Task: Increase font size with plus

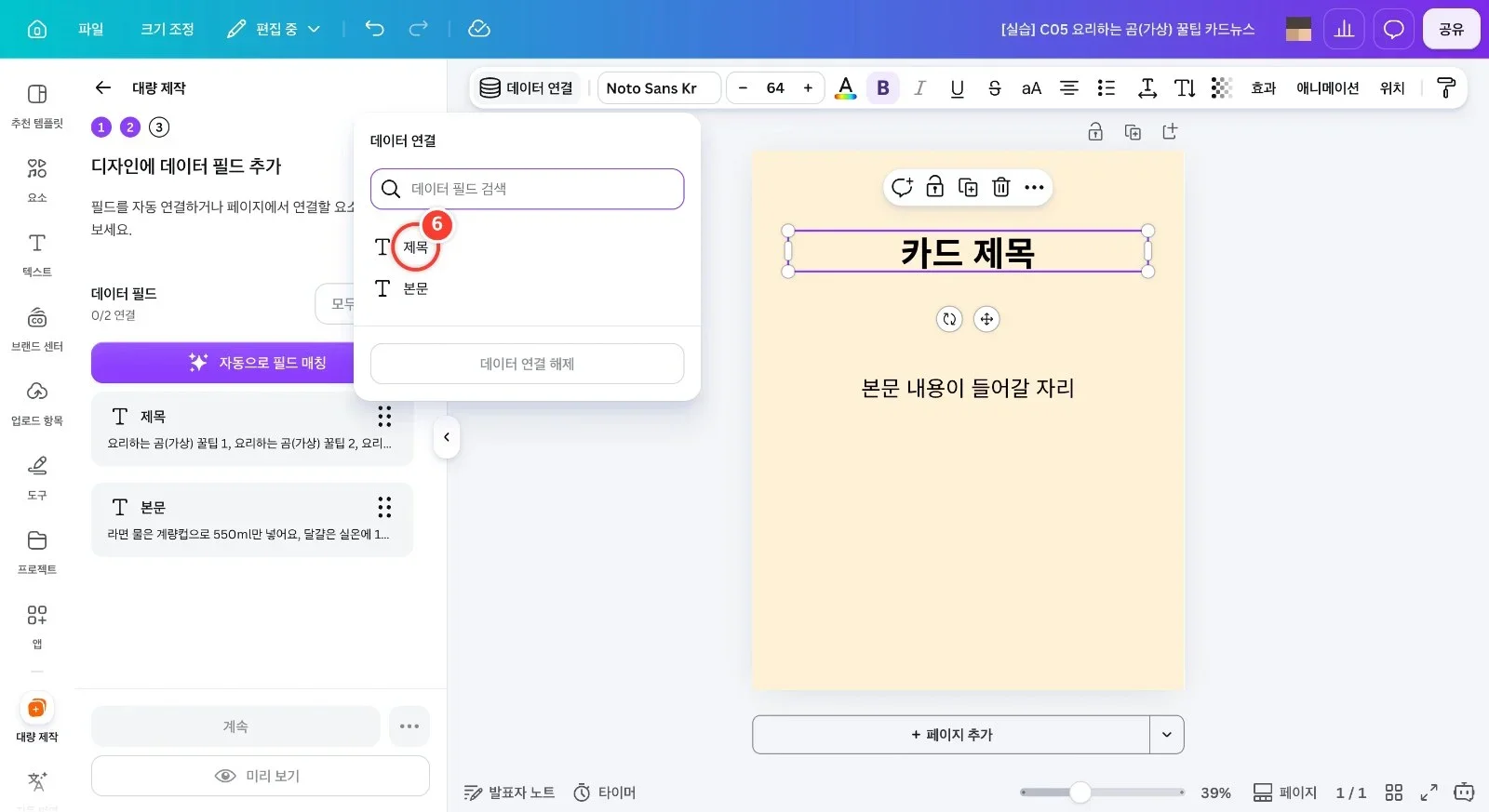Action: pyautogui.click(x=808, y=88)
